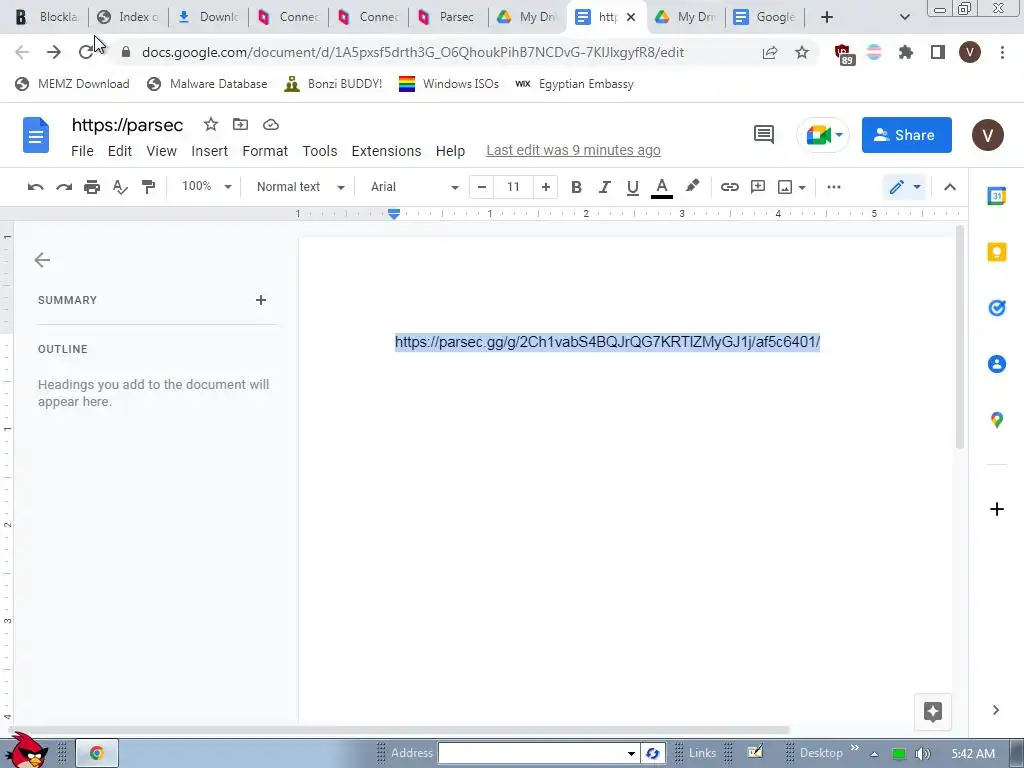
Task: Toggle underline formatting
Action: pos(632,187)
